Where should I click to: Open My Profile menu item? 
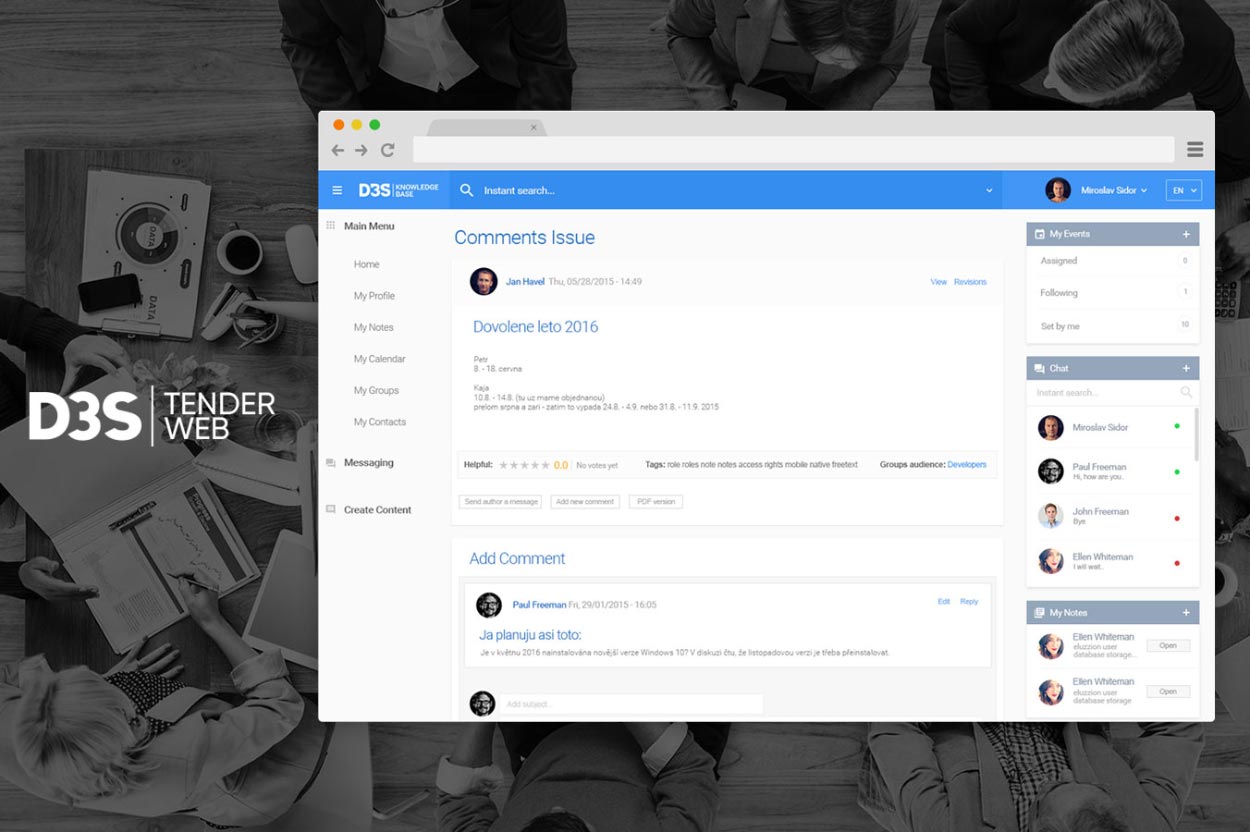tap(374, 296)
